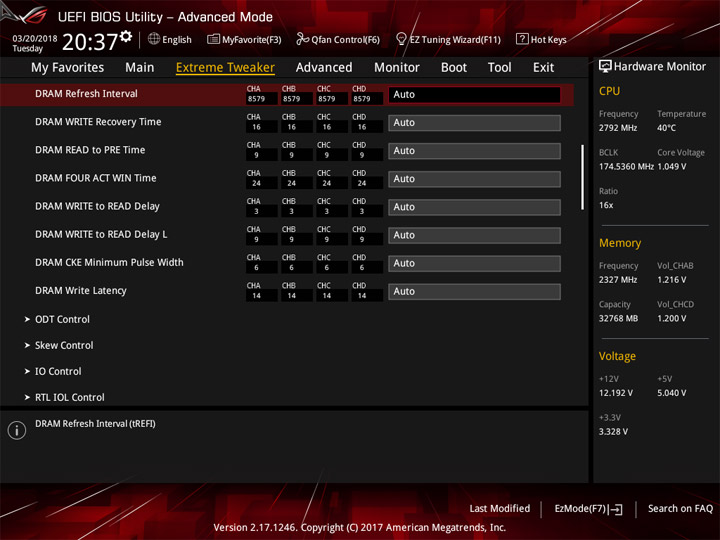Image resolution: width=720 pixels, height=540 pixels.
Task: Open the Tool tab
Action: pos(499,68)
